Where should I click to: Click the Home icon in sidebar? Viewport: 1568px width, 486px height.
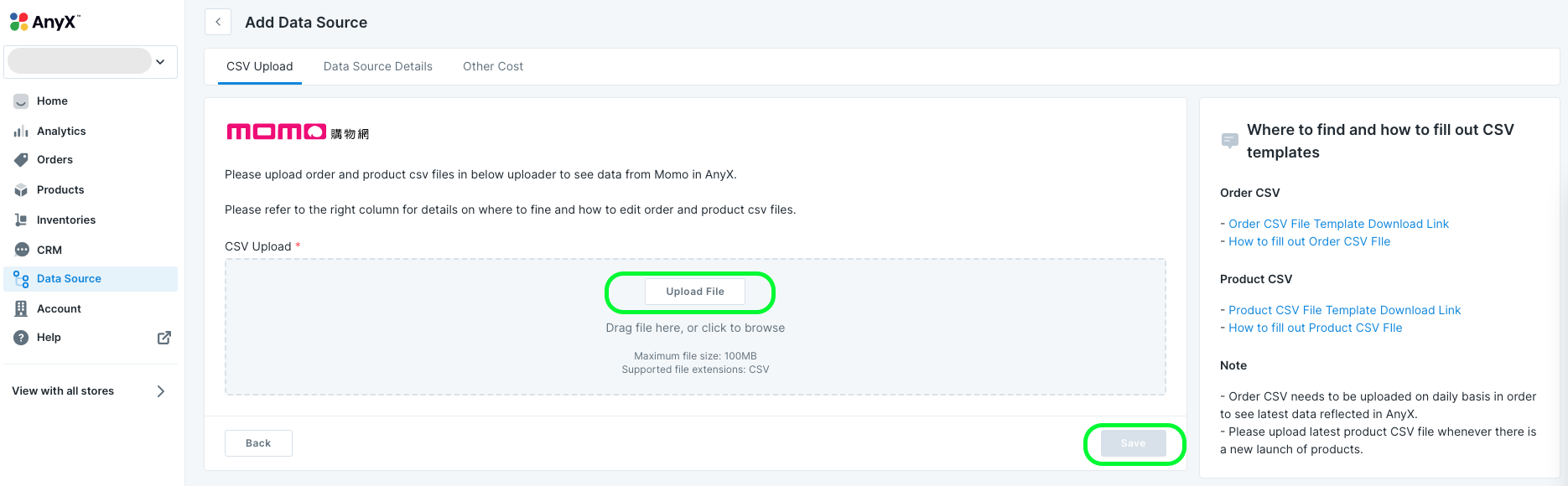tap(21, 101)
